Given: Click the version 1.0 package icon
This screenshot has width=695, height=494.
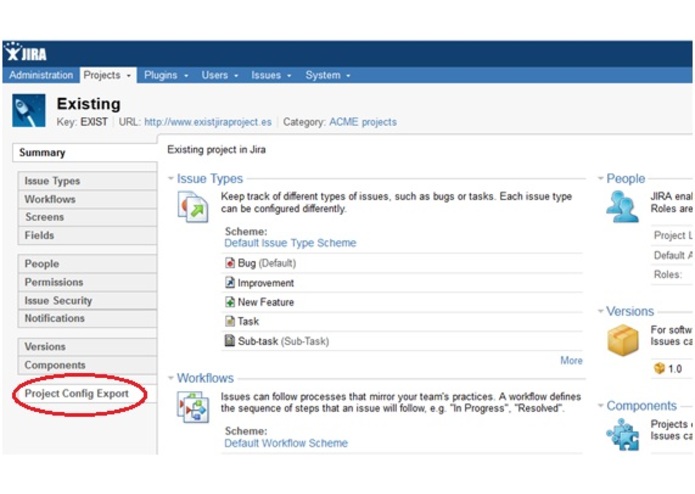Looking at the screenshot, I should click(659, 368).
